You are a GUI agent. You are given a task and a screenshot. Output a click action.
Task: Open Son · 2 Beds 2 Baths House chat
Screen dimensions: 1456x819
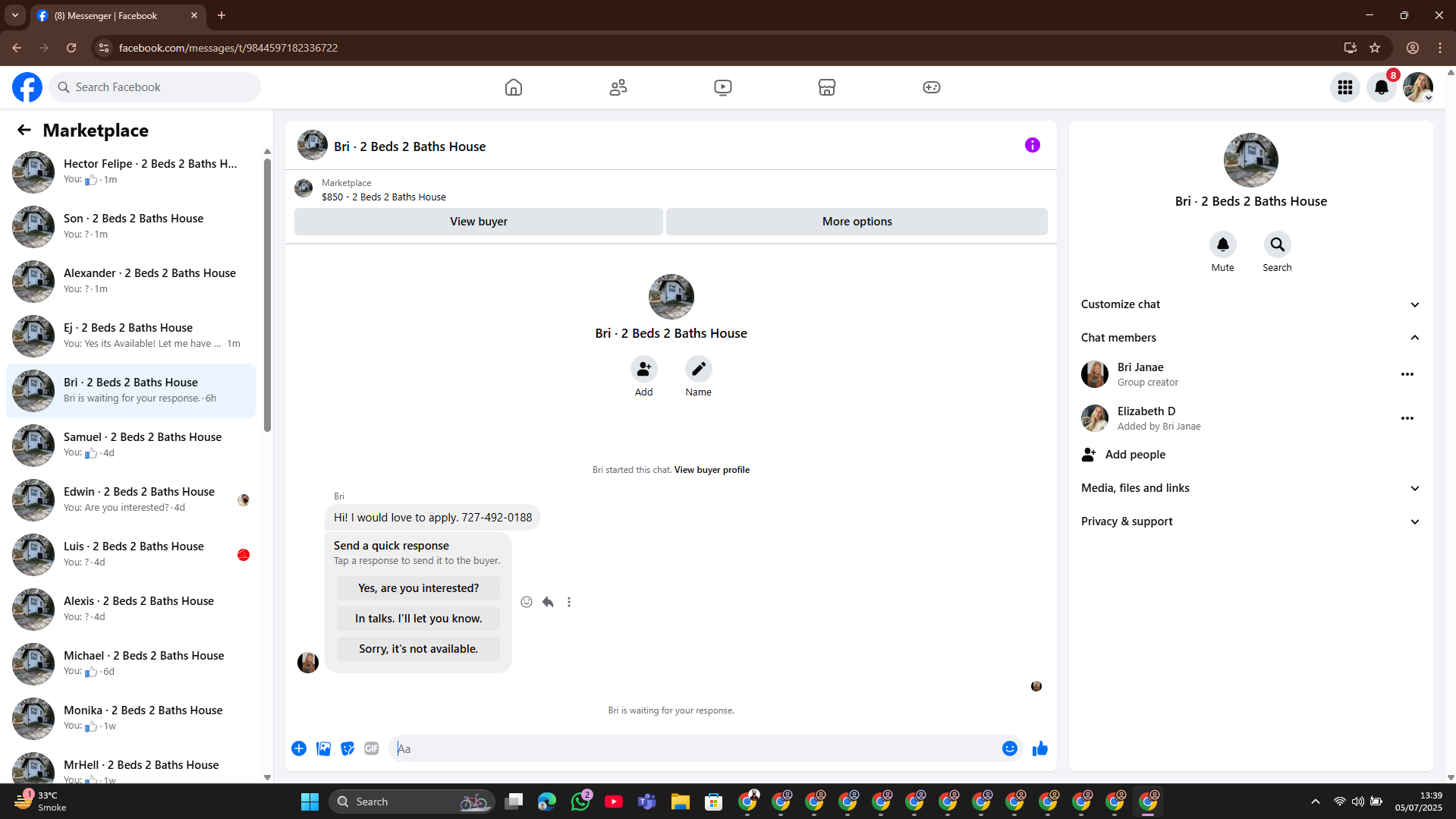click(131, 226)
